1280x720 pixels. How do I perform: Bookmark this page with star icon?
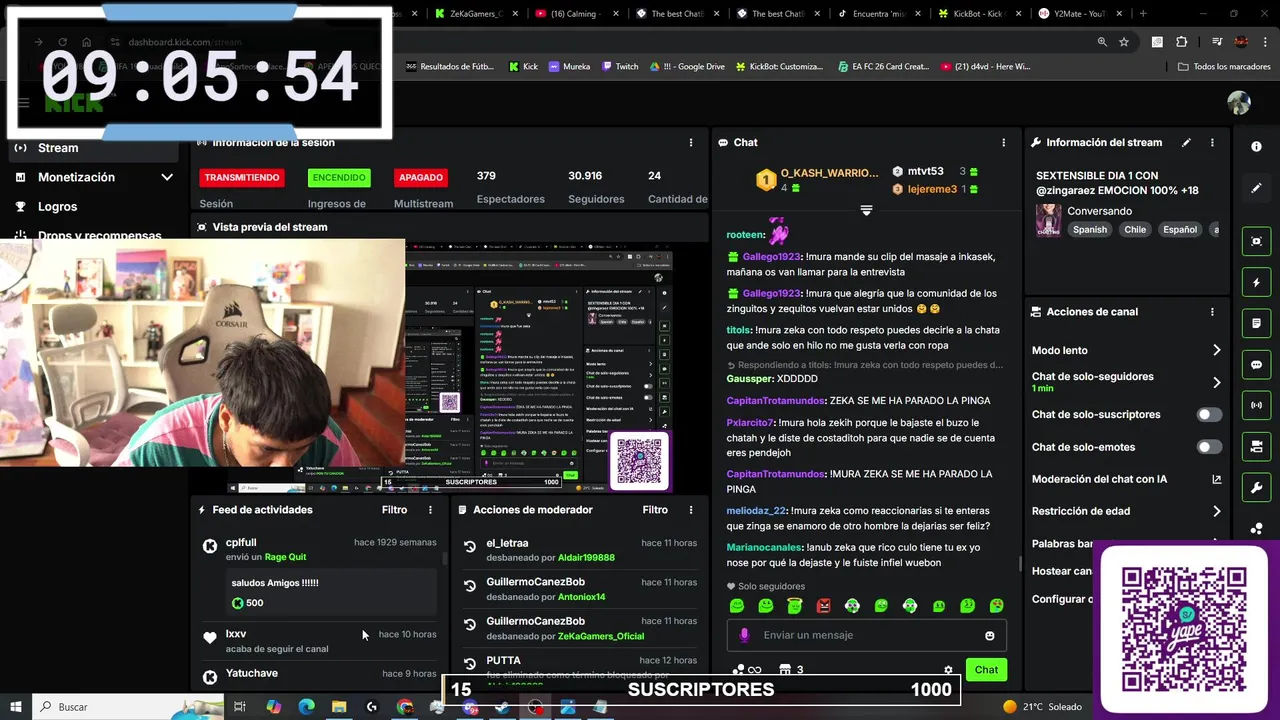point(1124,42)
